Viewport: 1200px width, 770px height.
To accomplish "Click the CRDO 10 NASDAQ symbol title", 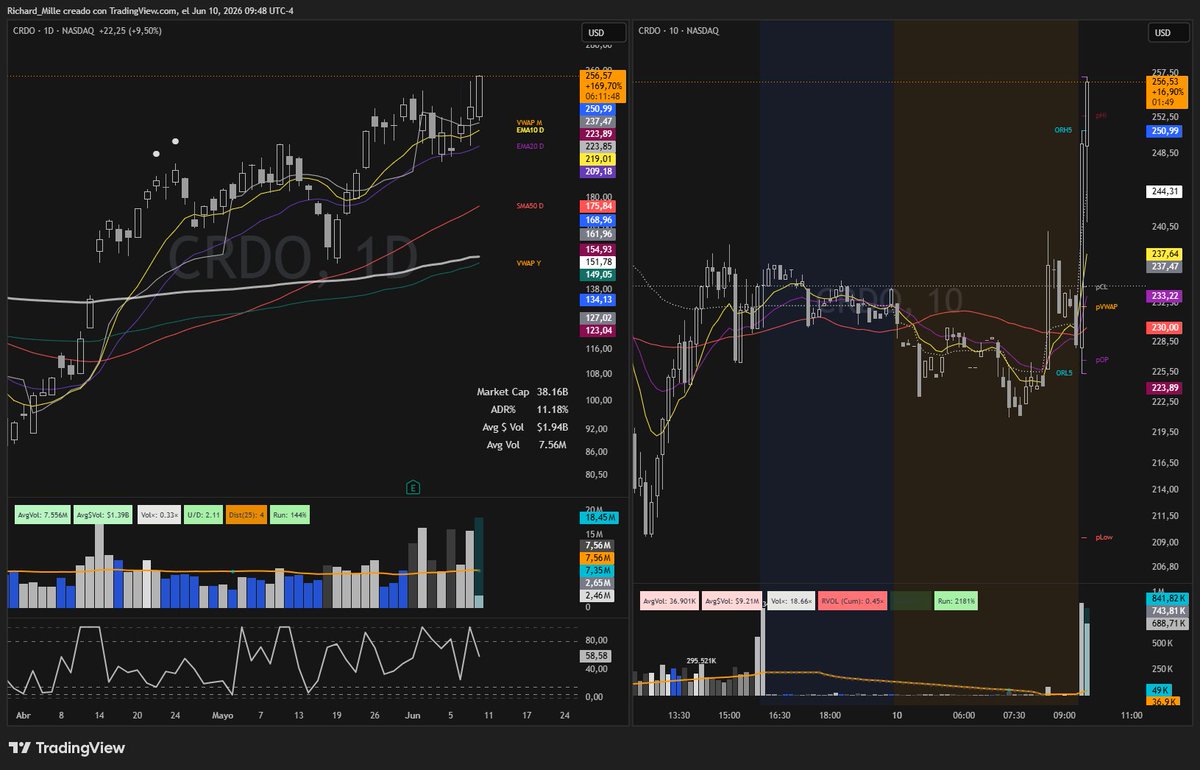I will pyautogui.click(x=678, y=31).
